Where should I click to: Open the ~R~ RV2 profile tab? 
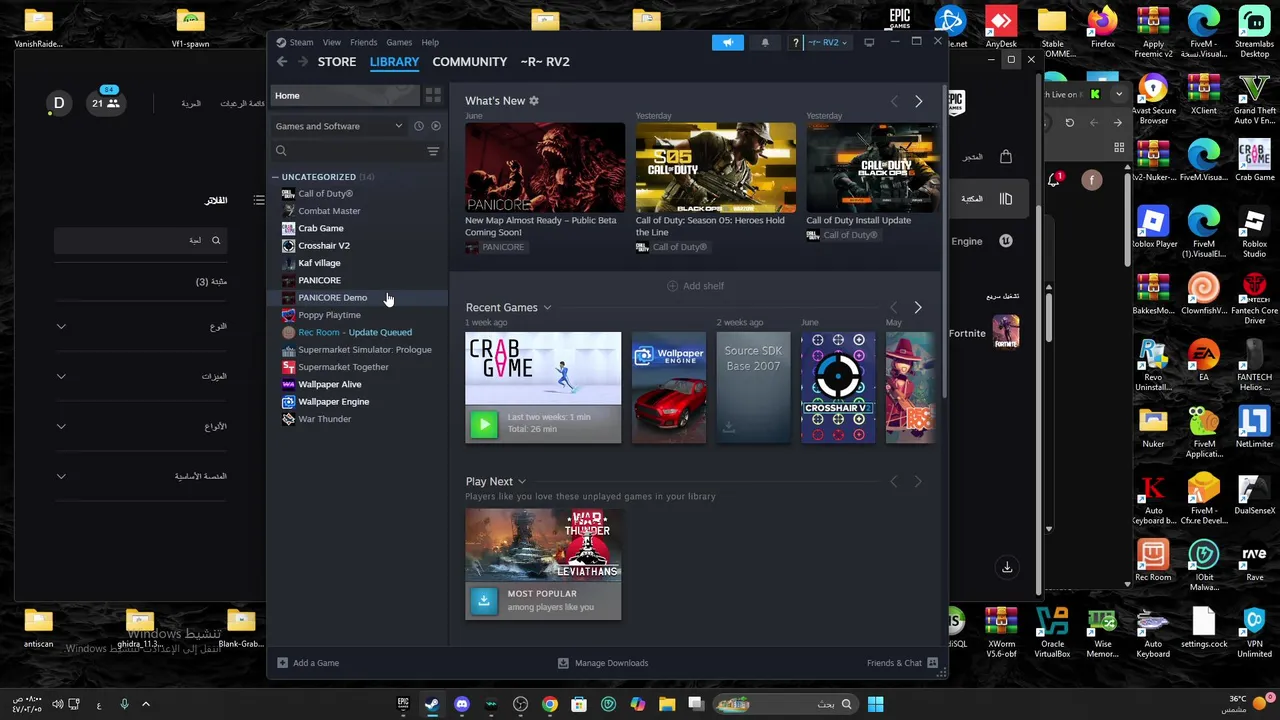(x=545, y=62)
